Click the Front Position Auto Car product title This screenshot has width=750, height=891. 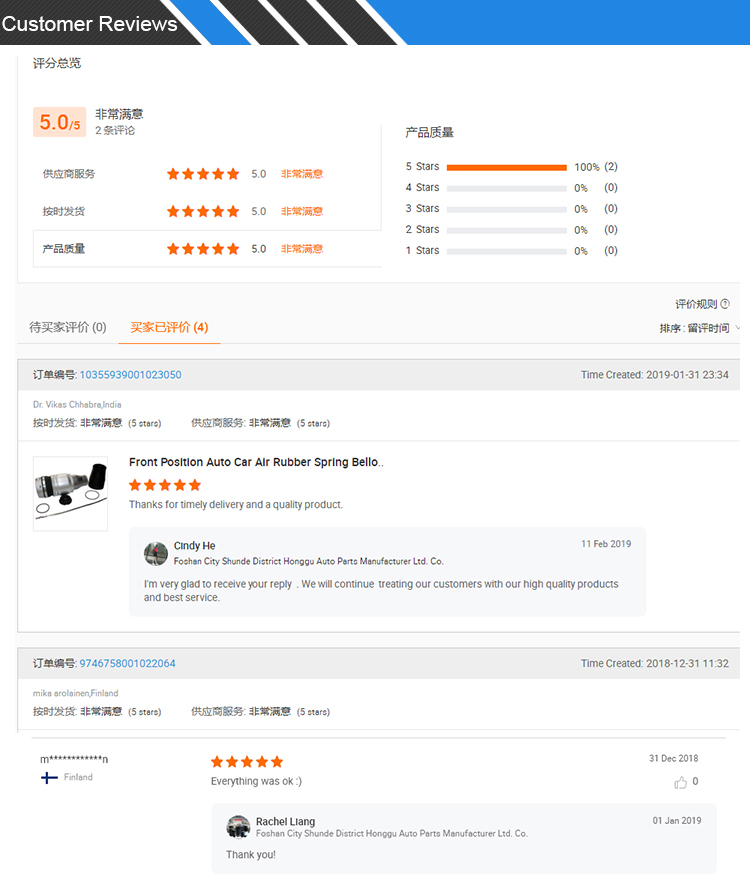coord(256,463)
